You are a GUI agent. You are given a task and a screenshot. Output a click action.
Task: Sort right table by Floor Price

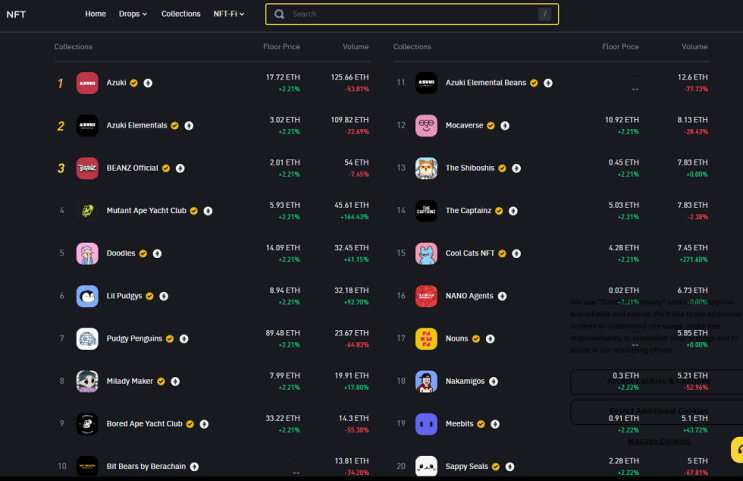point(620,46)
